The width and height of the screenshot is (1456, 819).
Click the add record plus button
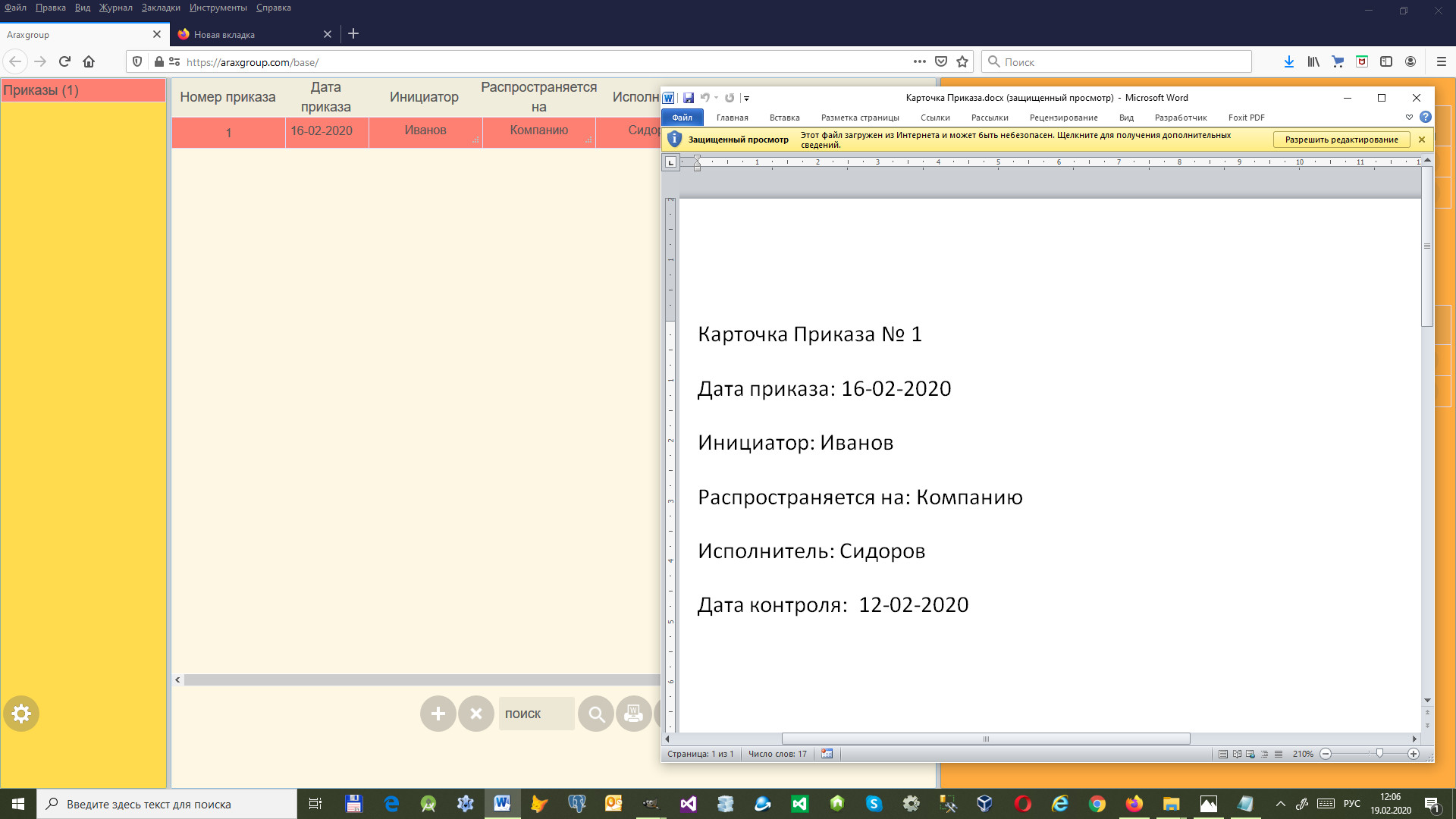coord(438,714)
